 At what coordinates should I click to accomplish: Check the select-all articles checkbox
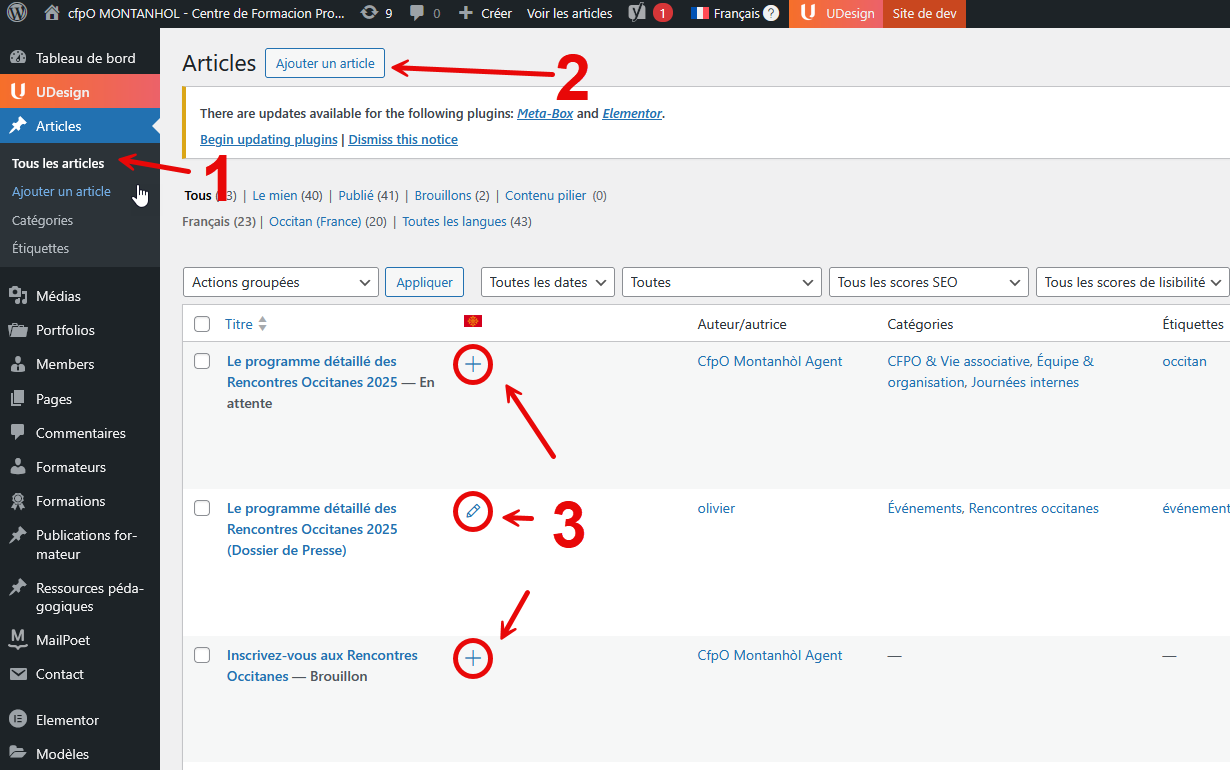tap(202, 324)
